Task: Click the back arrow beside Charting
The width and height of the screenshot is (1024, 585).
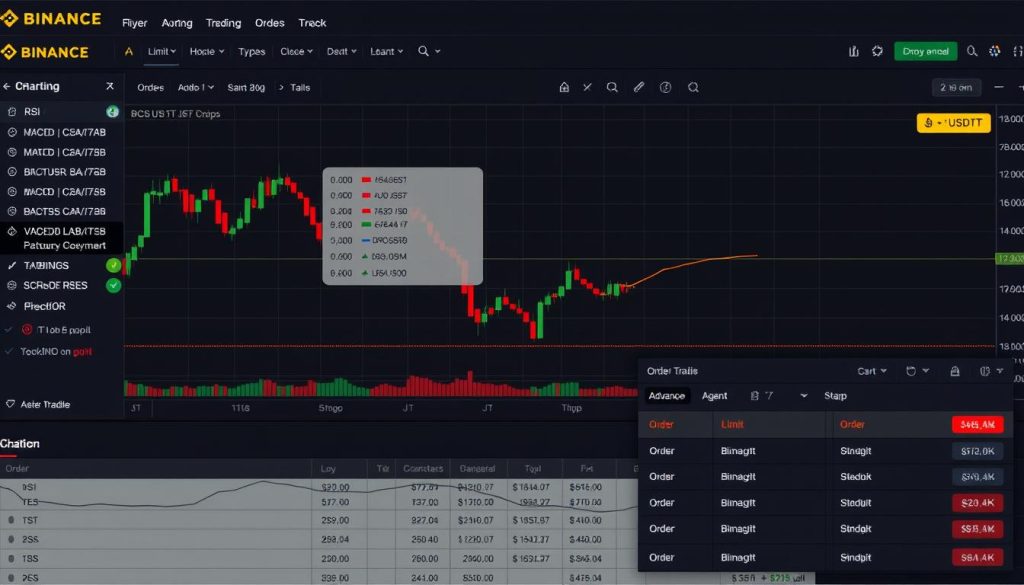Action: coord(7,86)
